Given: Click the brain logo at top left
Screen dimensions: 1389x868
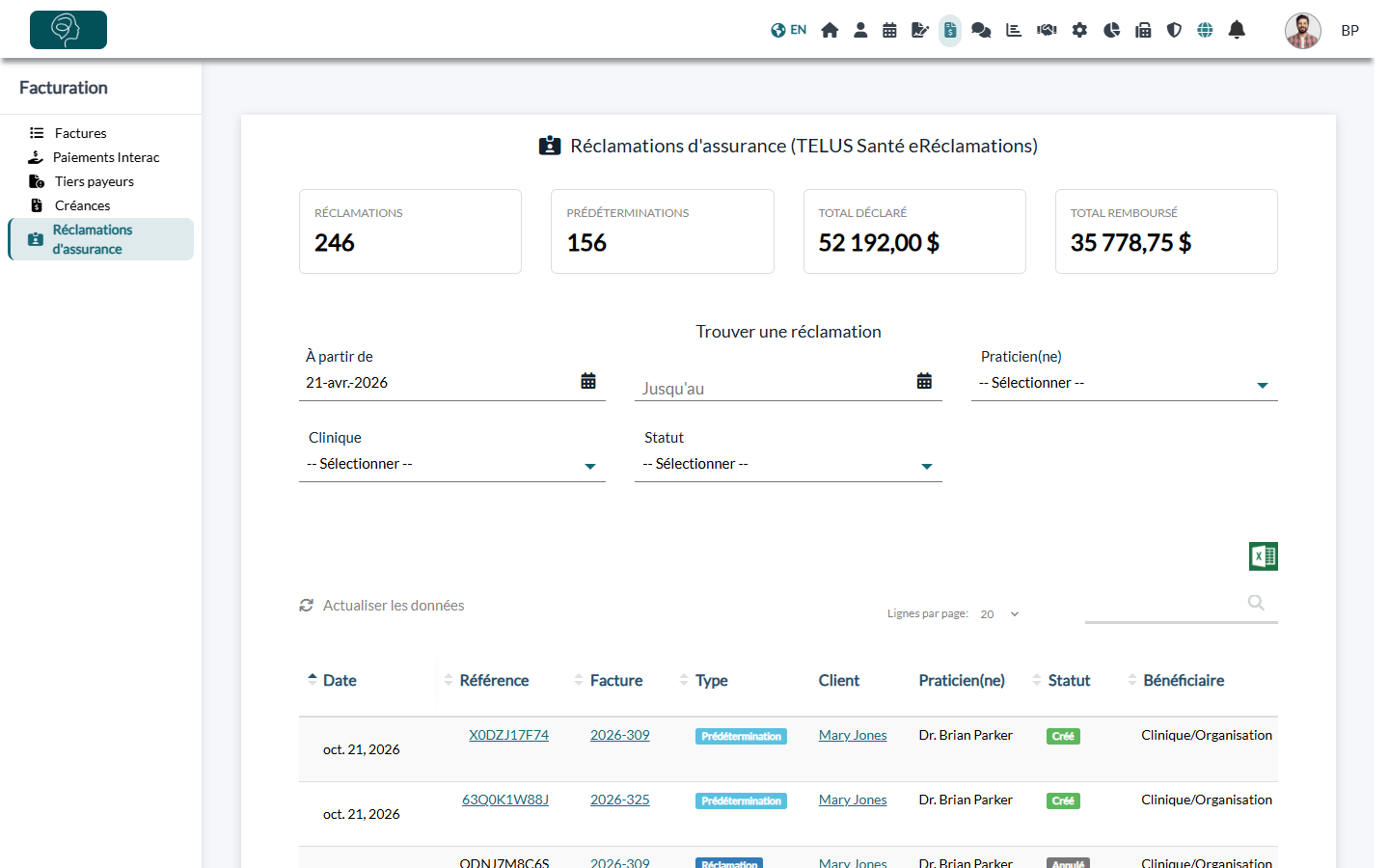Looking at the screenshot, I should [68, 30].
